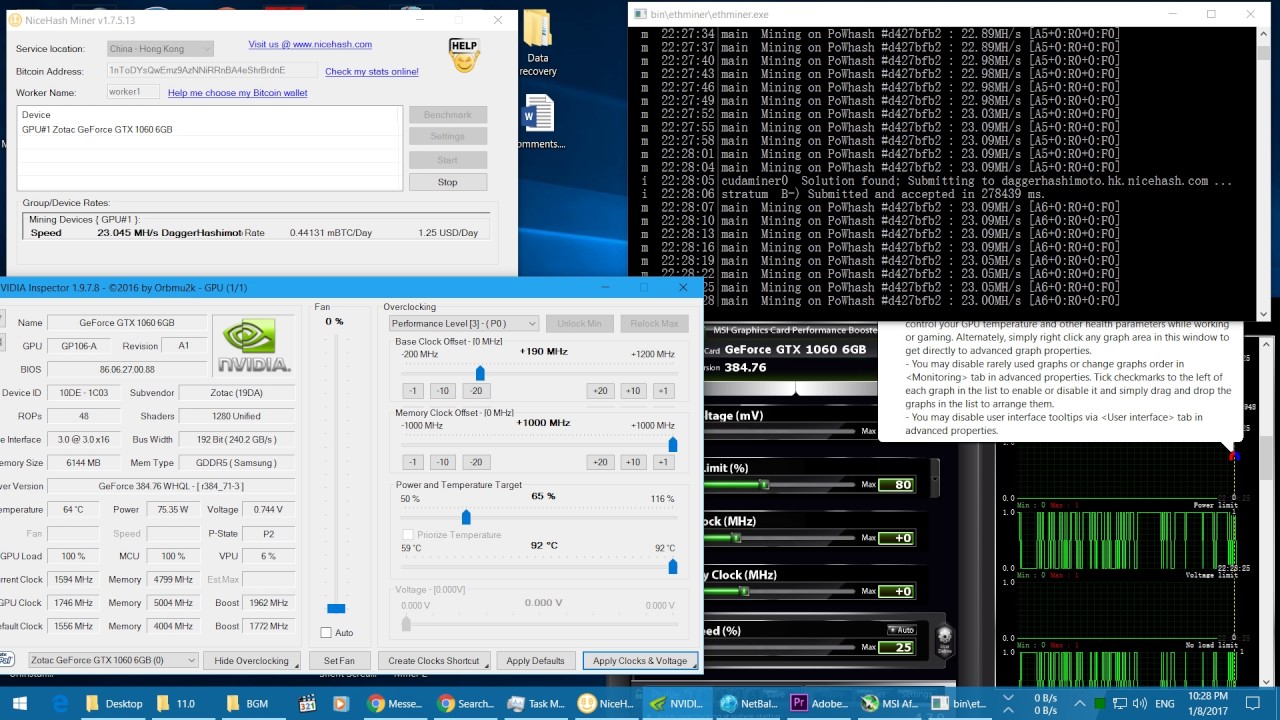Switch to MSI Afterburner on the taskbar
The image size is (1280, 720).
890,703
